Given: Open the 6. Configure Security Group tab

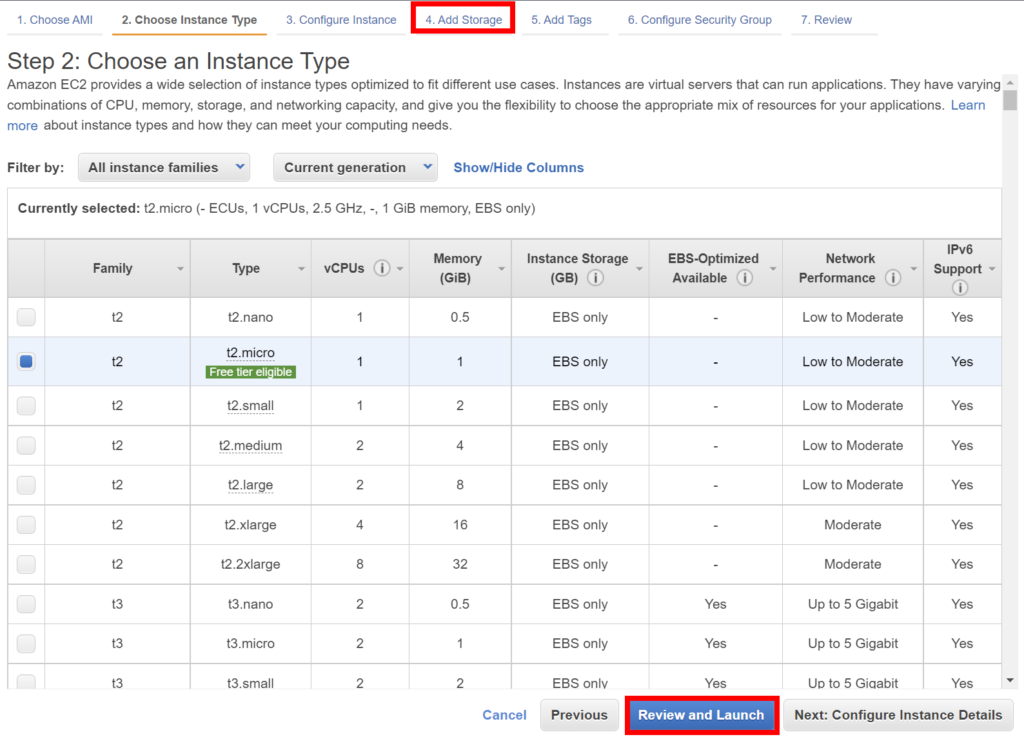Looking at the screenshot, I should point(699,20).
